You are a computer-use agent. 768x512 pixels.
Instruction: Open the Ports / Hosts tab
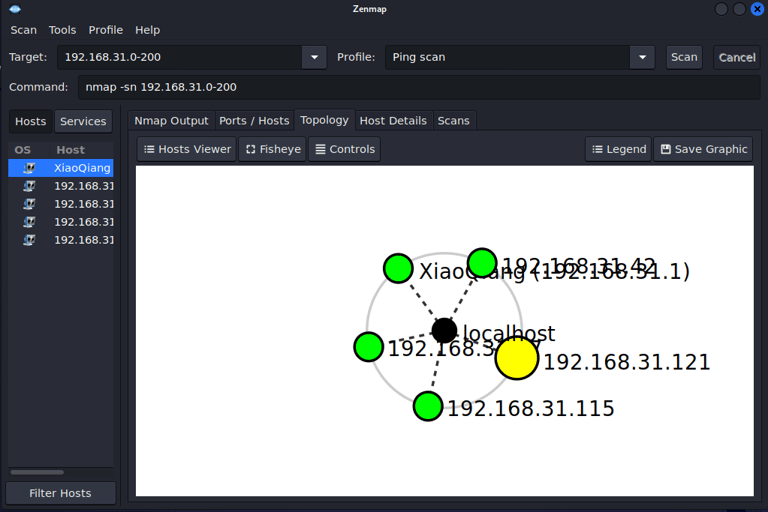tap(254, 121)
